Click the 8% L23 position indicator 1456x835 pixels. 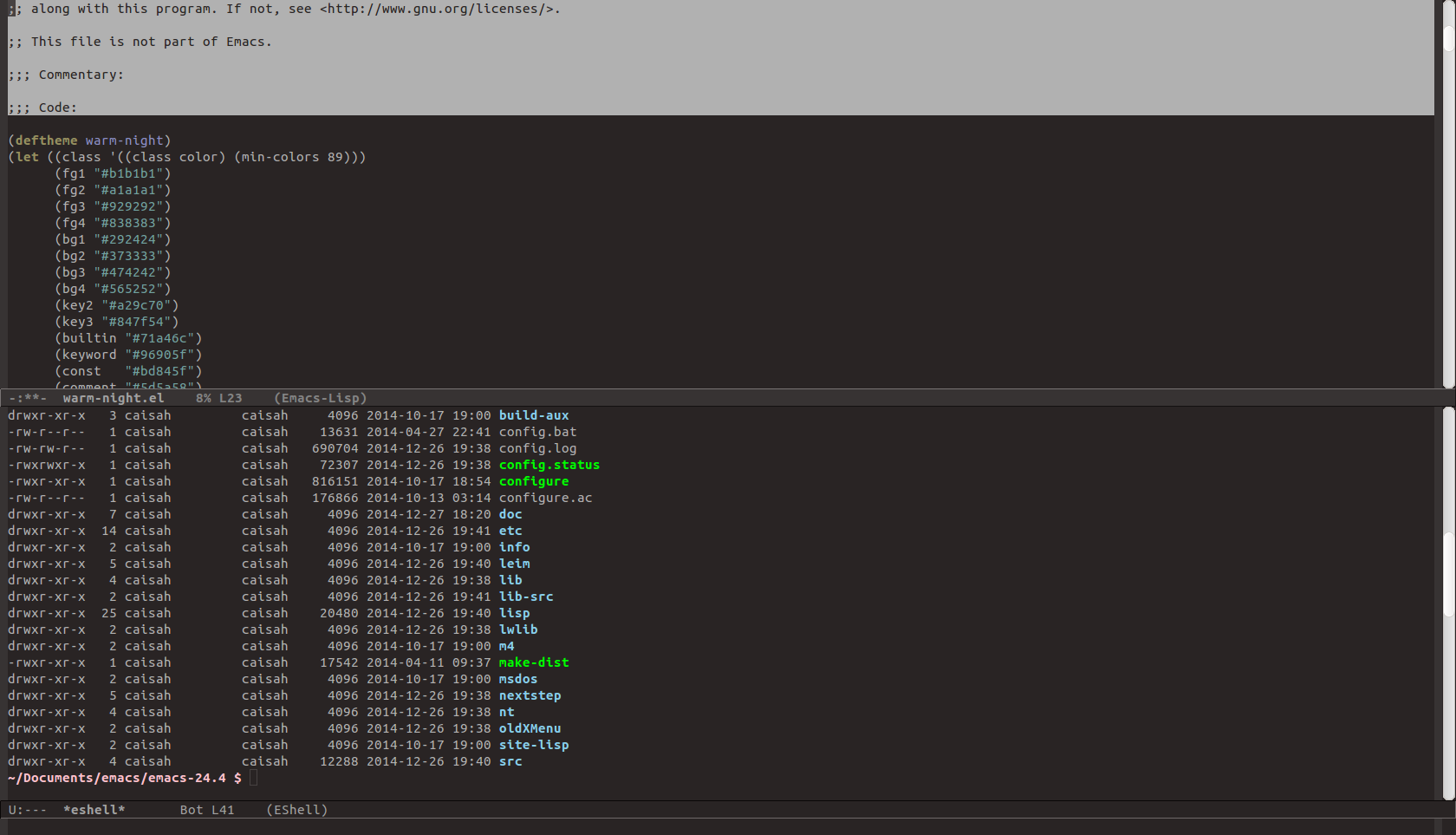click(x=218, y=398)
